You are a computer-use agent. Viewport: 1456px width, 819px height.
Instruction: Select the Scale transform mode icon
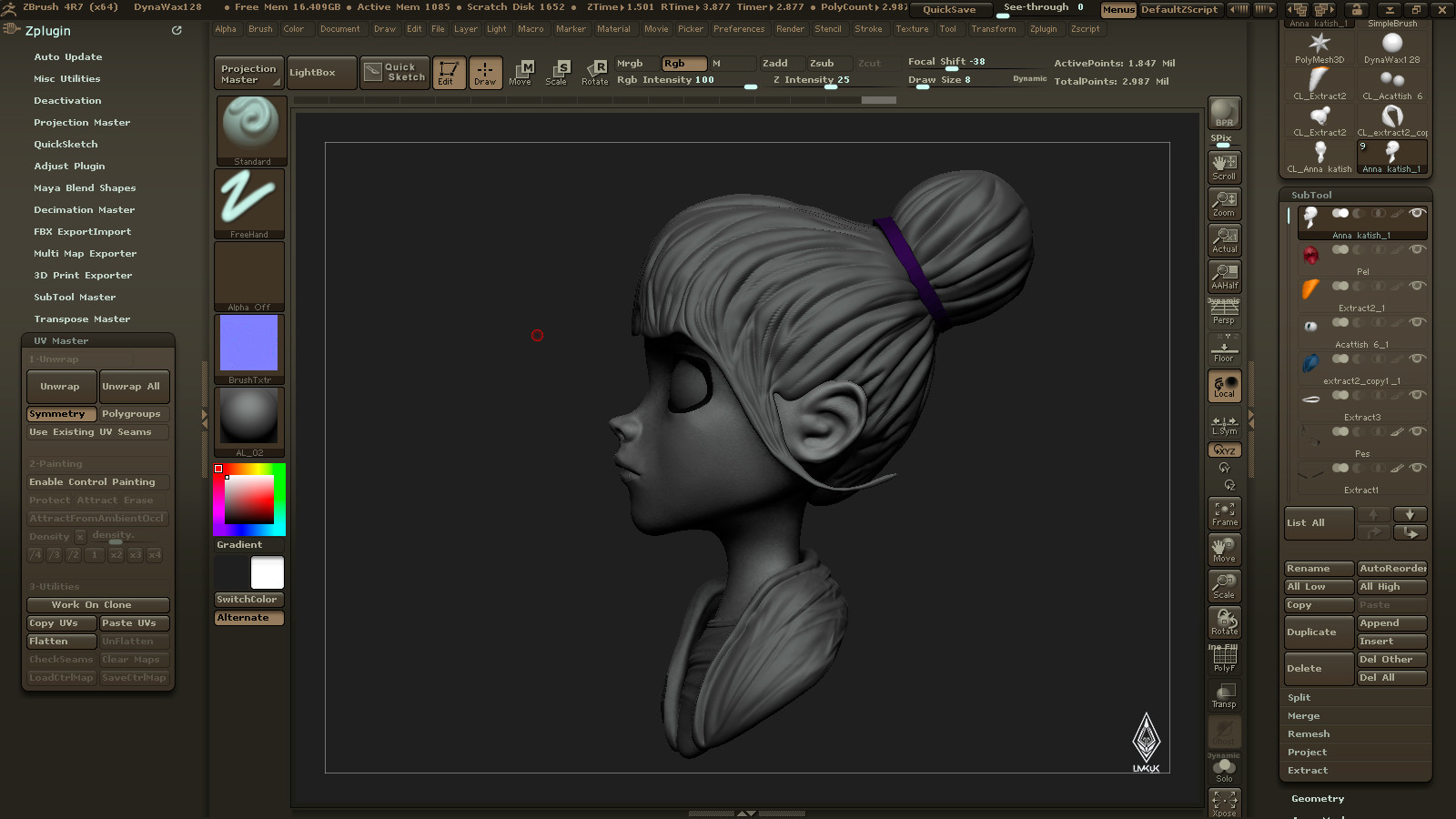click(556, 73)
